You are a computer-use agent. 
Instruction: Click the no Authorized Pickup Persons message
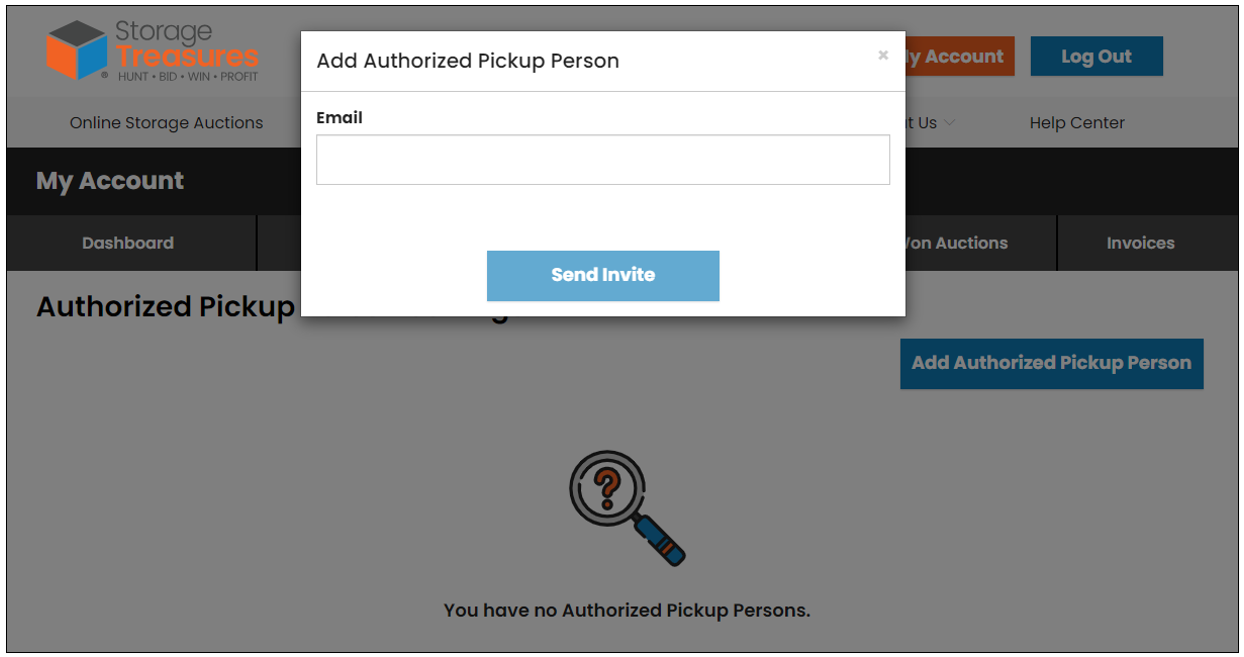(625, 609)
